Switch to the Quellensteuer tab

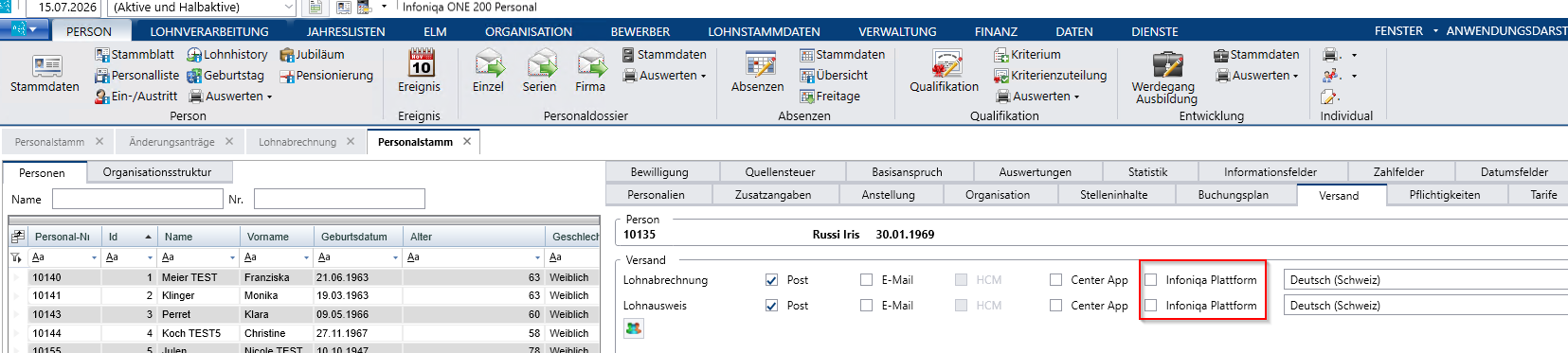point(780,172)
